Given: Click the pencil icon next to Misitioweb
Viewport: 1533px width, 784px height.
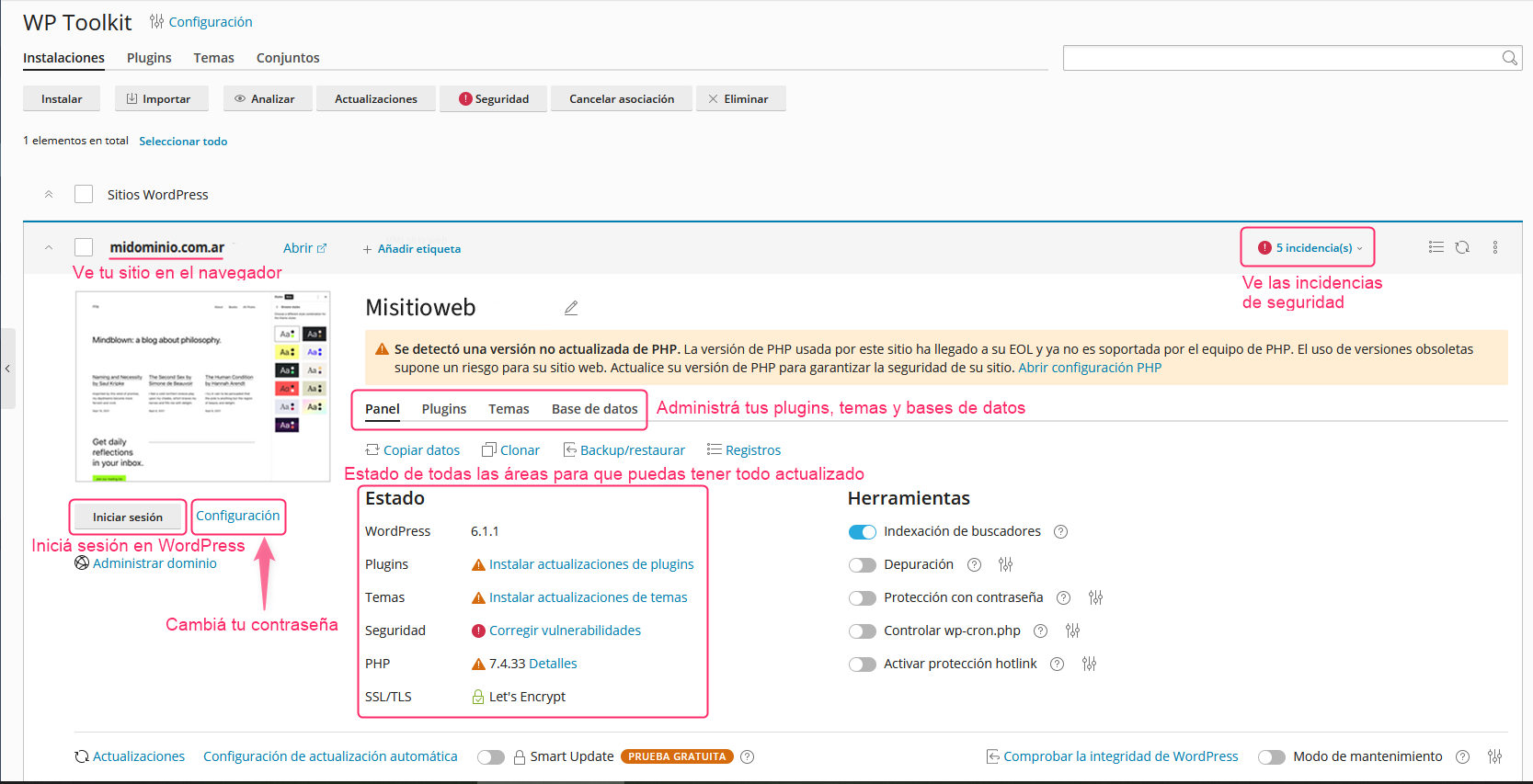Looking at the screenshot, I should [571, 308].
